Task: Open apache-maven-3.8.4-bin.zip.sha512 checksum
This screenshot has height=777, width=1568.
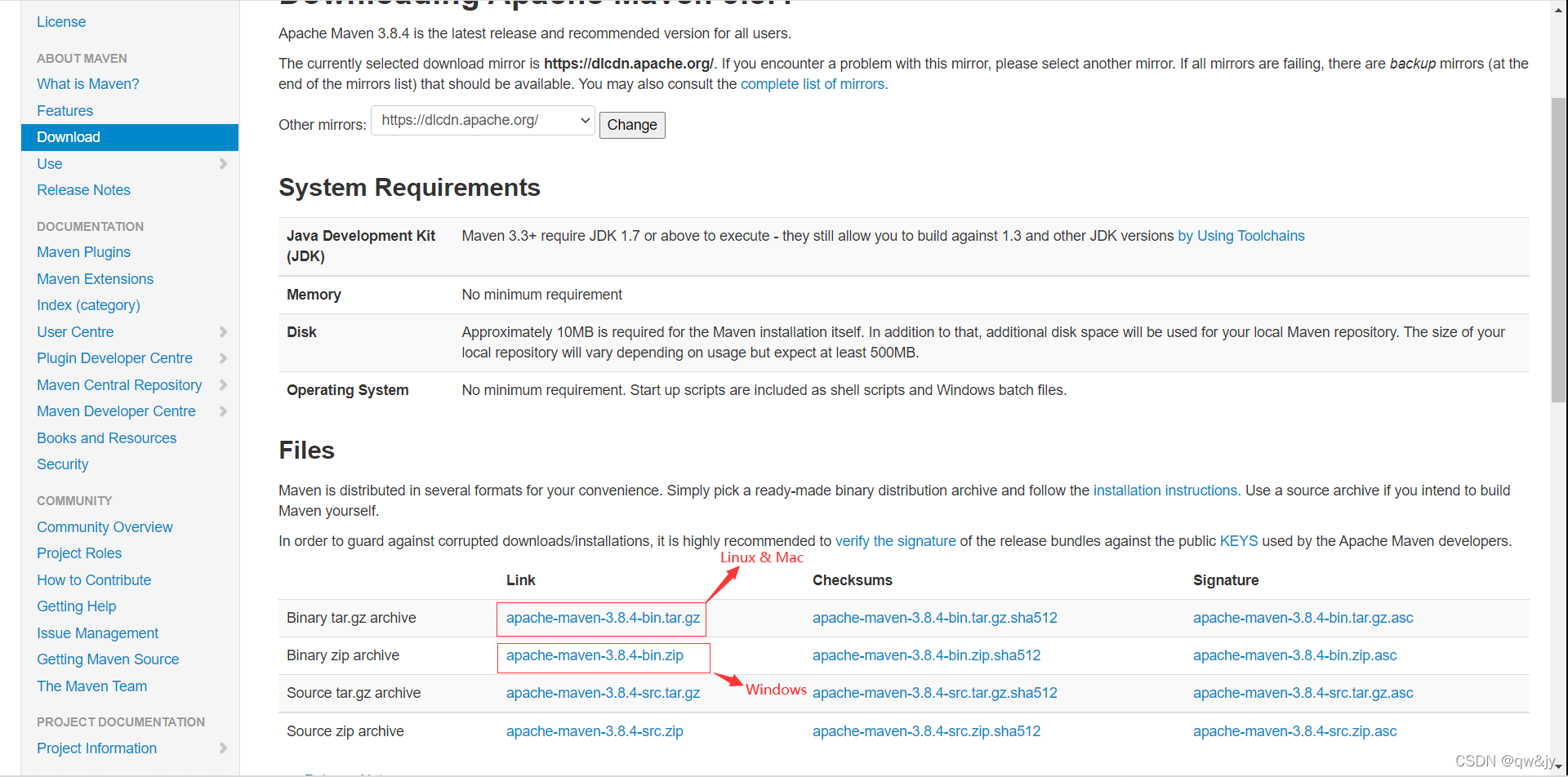Action: tap(927, 655)
